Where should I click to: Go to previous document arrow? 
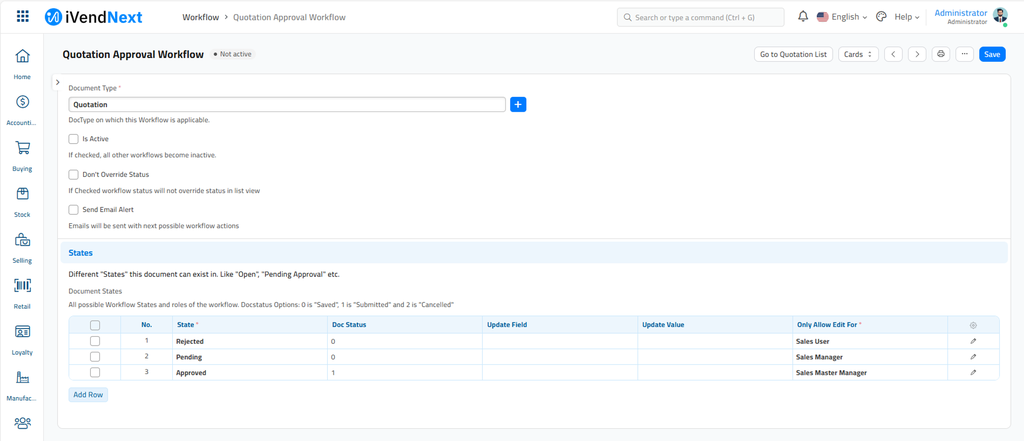coord(893,54)
